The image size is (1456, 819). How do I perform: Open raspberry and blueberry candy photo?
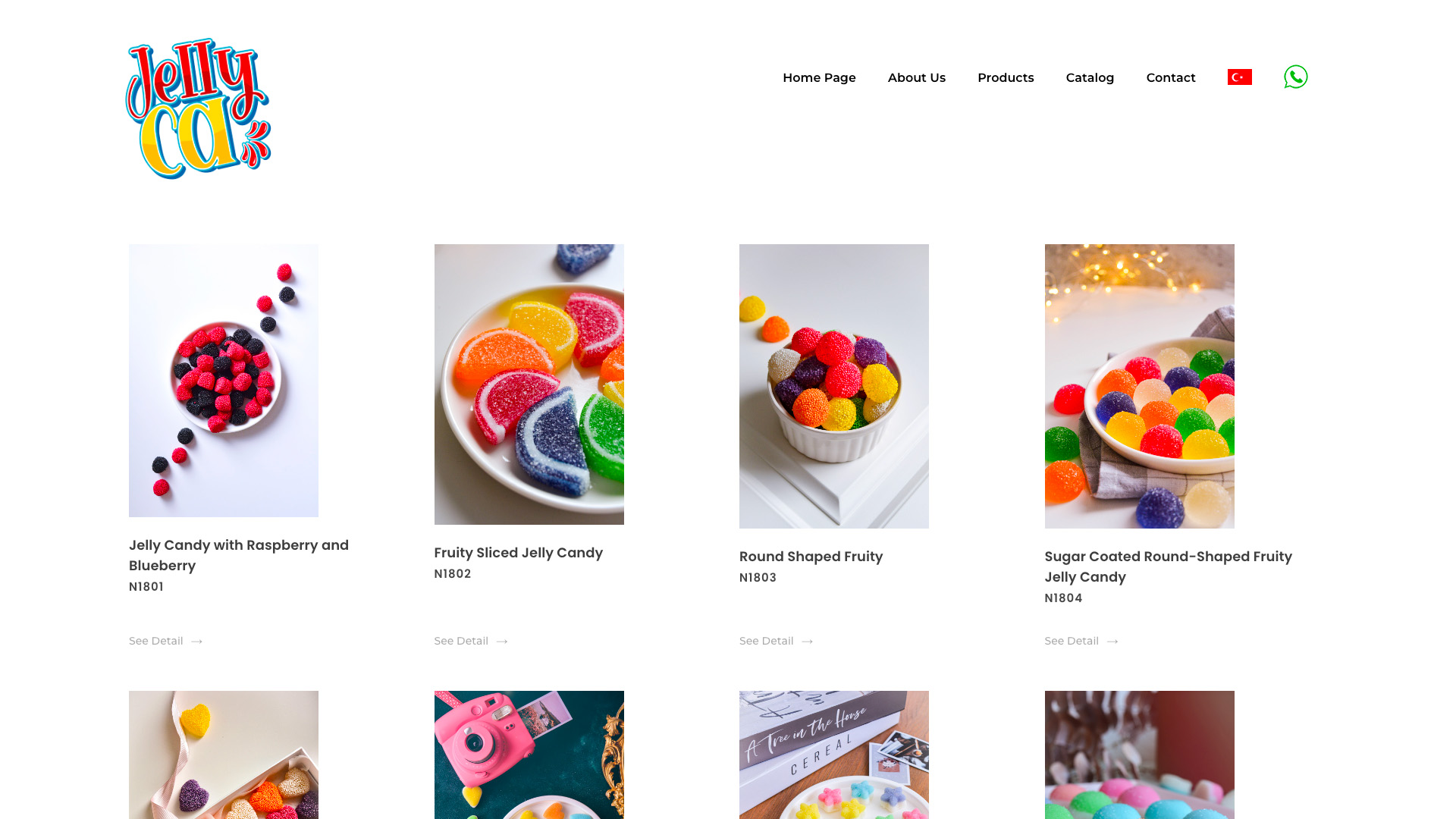[x=224, y=381]
